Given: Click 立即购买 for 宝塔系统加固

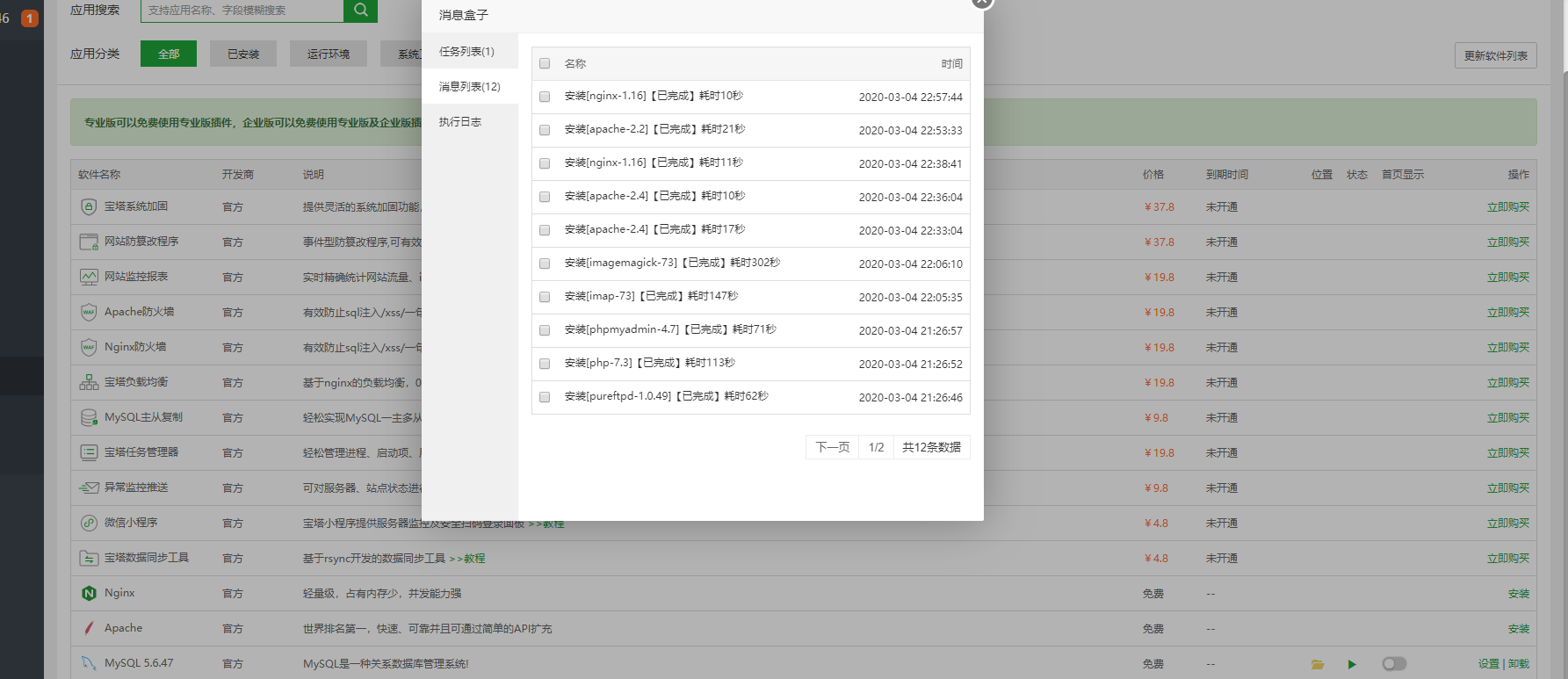Looking at the screenshot, I should tap(1508, 207).
